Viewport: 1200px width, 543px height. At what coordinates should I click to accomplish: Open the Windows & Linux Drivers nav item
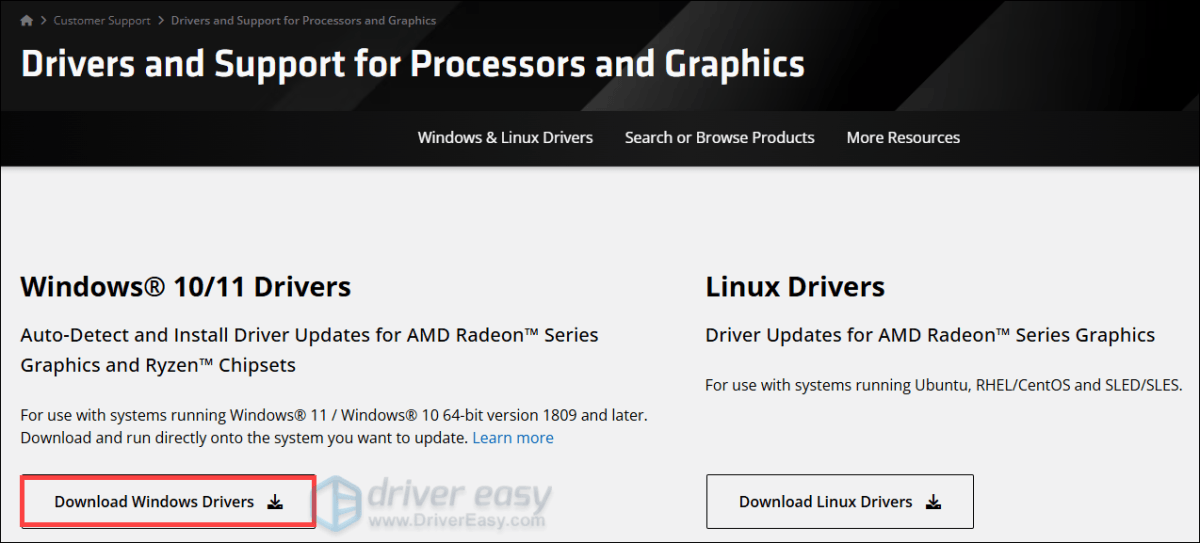(505, 138)
